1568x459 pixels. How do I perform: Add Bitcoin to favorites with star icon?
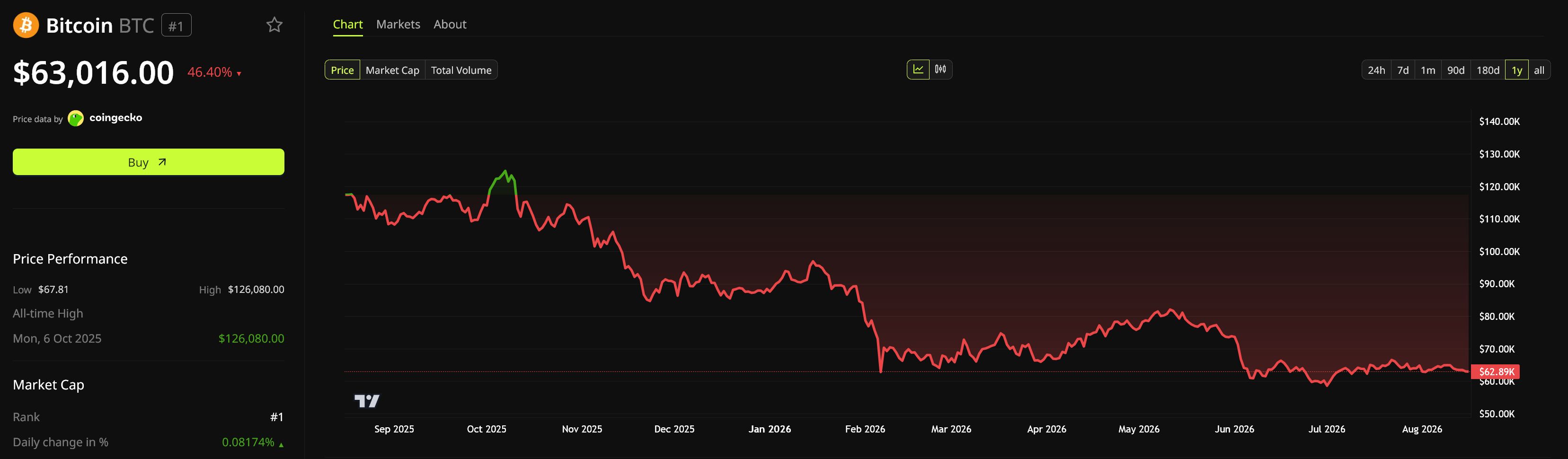[x=275, y=25]
